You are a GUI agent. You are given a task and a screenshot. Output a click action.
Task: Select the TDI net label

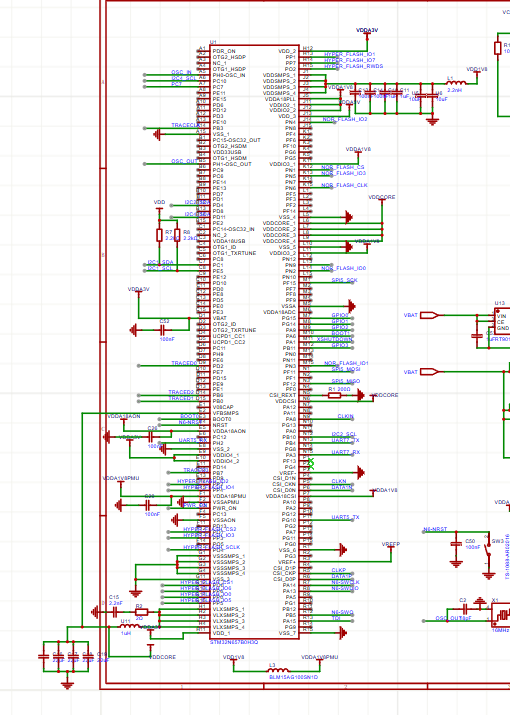click(x=336, y=618)
